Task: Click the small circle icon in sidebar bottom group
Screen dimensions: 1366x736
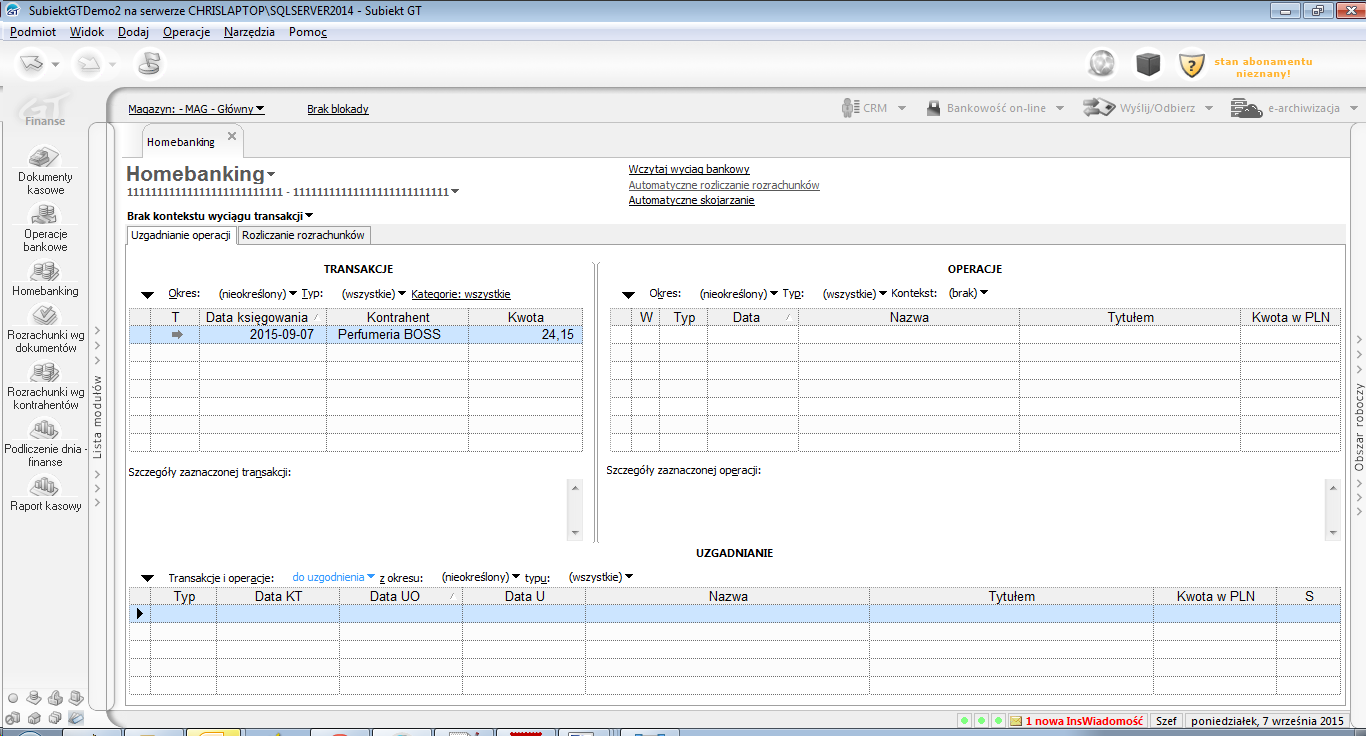Action: point(13,698)
